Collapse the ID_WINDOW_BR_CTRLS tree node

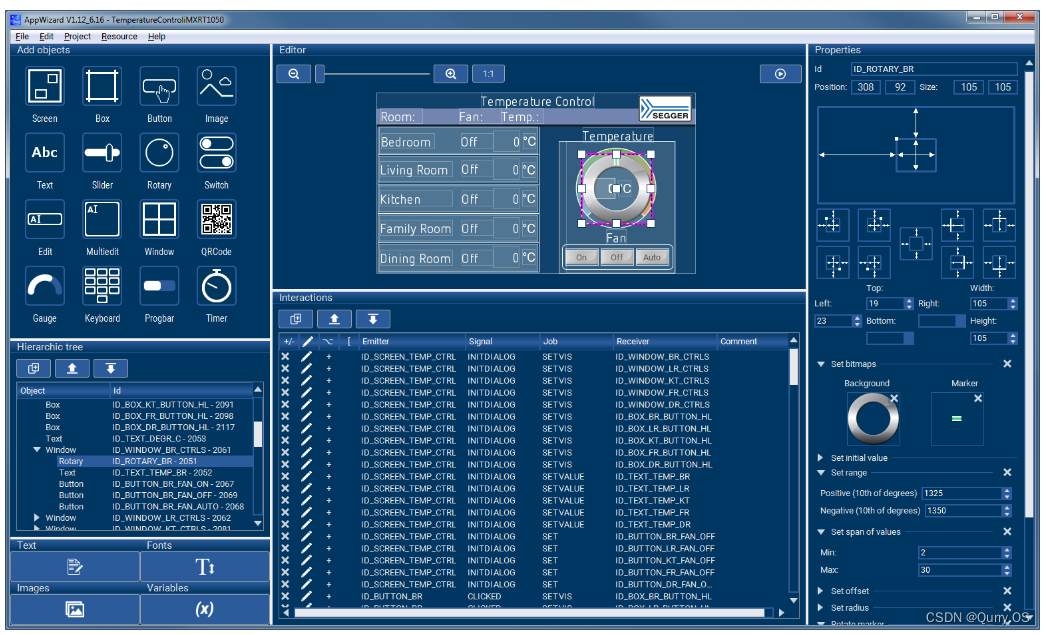37,451
